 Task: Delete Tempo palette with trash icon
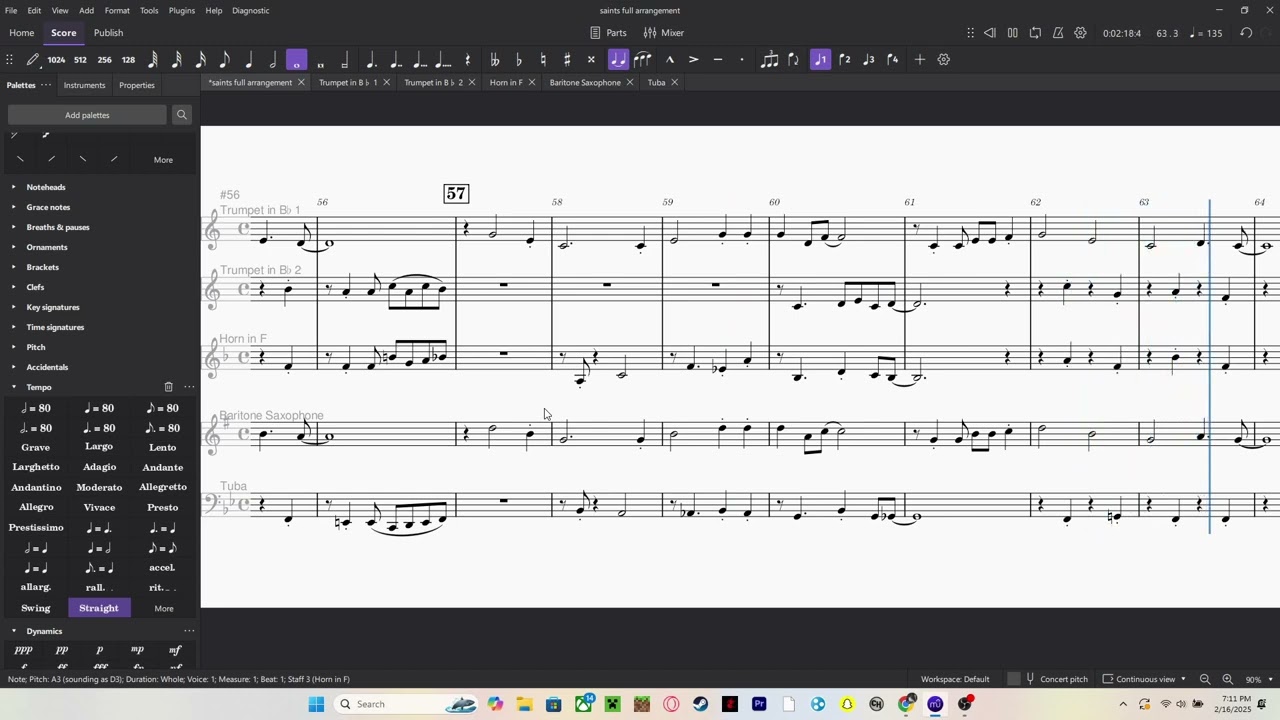(x=168, y=387)
